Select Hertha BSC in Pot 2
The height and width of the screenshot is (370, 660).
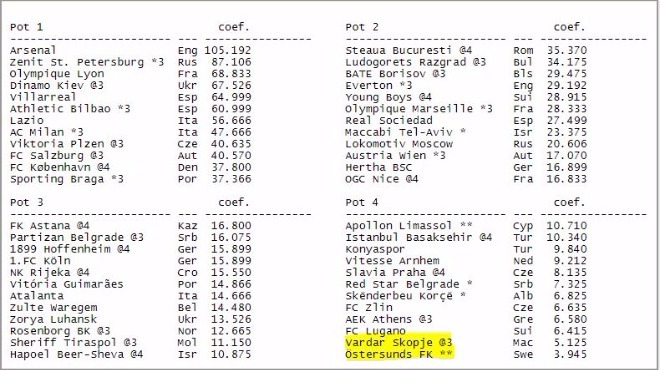[x=378, y=168]
